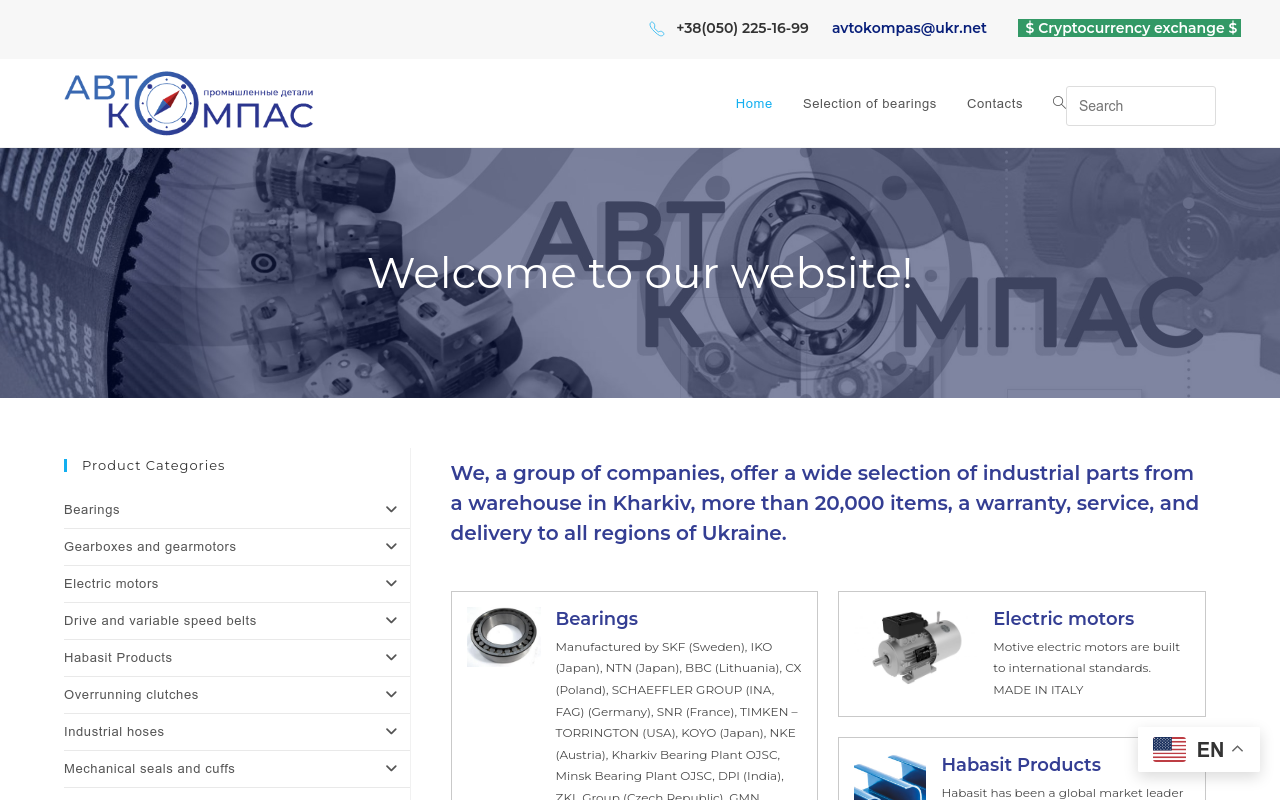Screen dimensions: 1280x800
Task: Open the Habasit Products heading link
Action: click(x=1021, y=765)
